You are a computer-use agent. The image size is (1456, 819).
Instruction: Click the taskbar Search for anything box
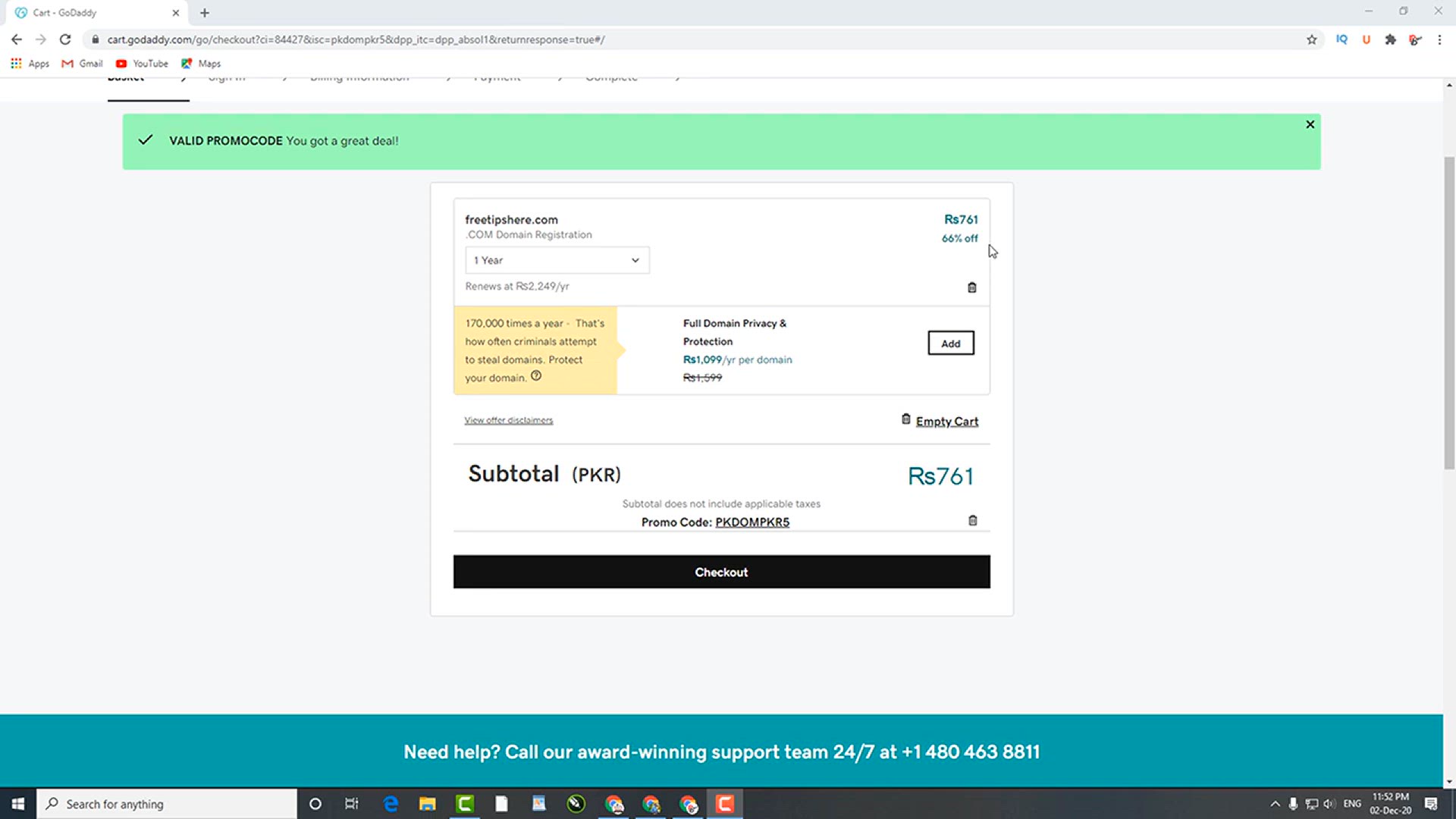click(x=167, y=804)
